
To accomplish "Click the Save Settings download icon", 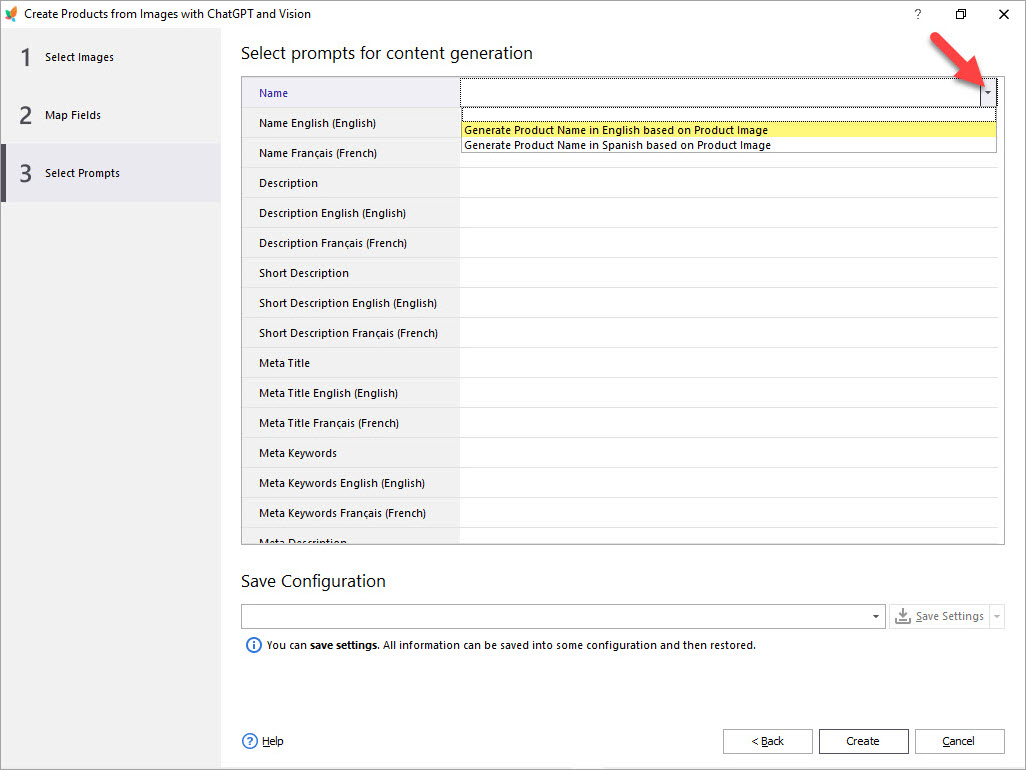I will click(x=902, y=616).
